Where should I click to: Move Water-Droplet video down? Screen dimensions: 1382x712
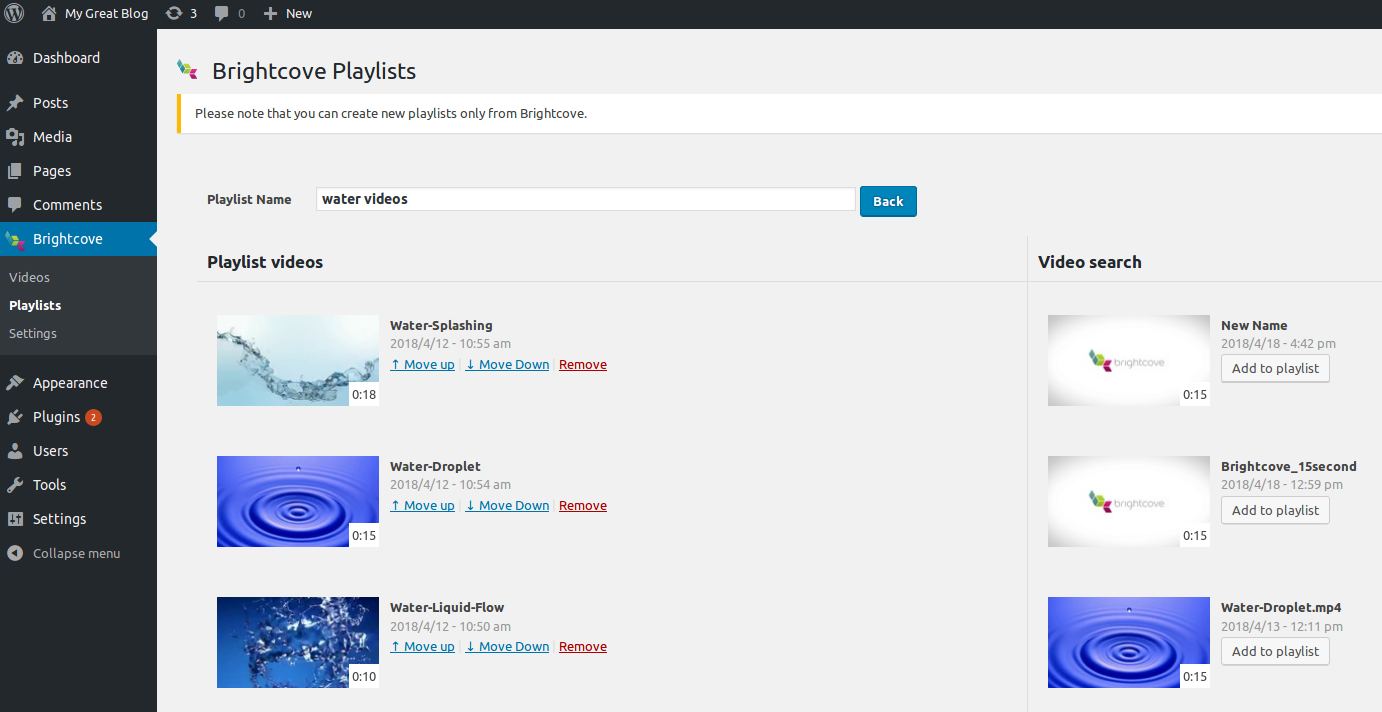507,506
